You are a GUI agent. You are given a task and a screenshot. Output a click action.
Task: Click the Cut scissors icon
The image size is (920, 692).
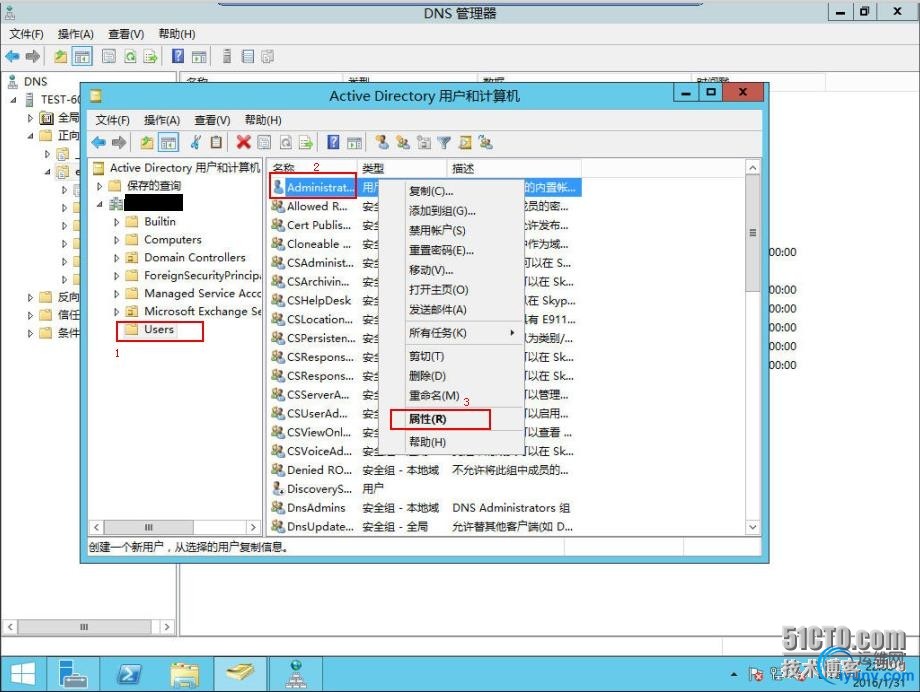tap(196, 143)
